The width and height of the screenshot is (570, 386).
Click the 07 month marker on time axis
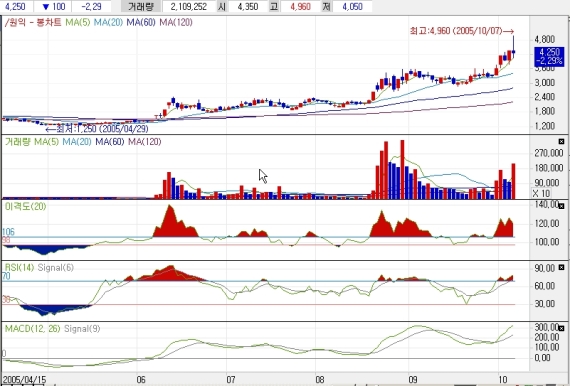point(230,380)
